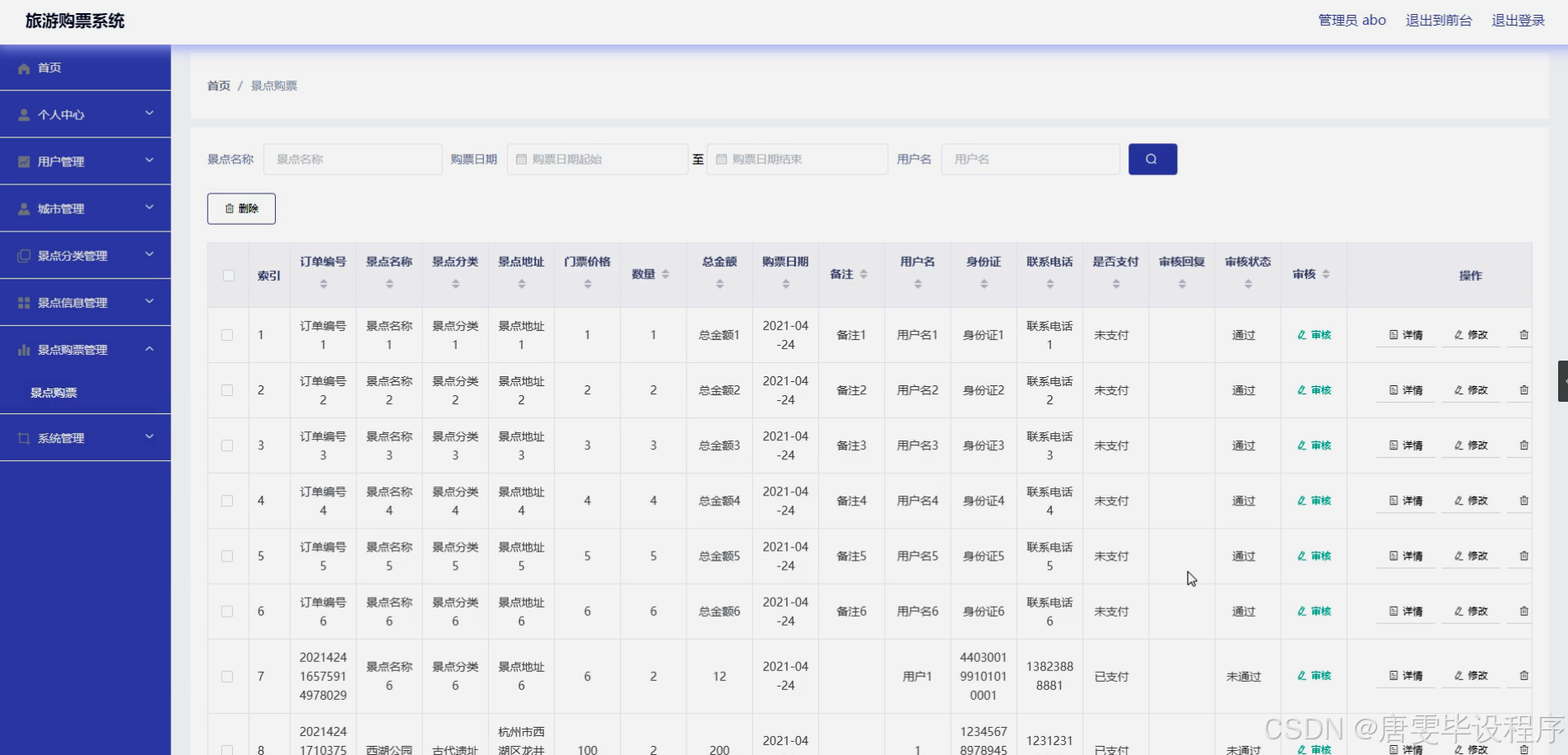Focus the 用户名 search field
The width and height of the screenshot is (1568, 755).
(1031, 159)
